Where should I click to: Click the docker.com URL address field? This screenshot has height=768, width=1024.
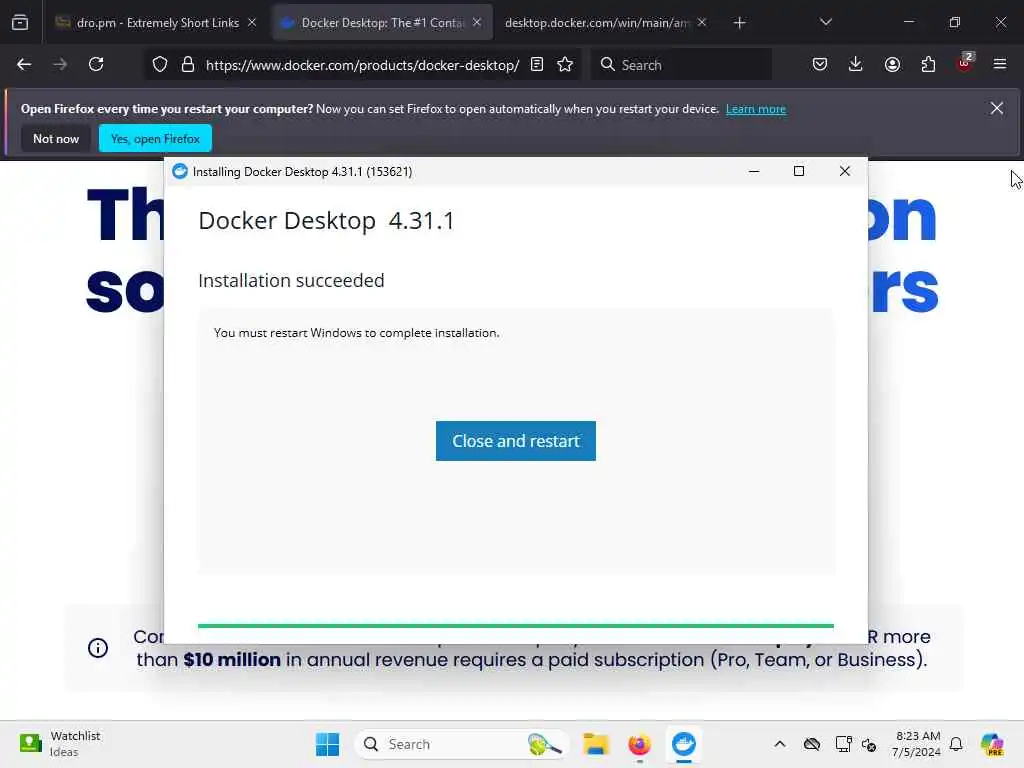click(x=362, y=65)
